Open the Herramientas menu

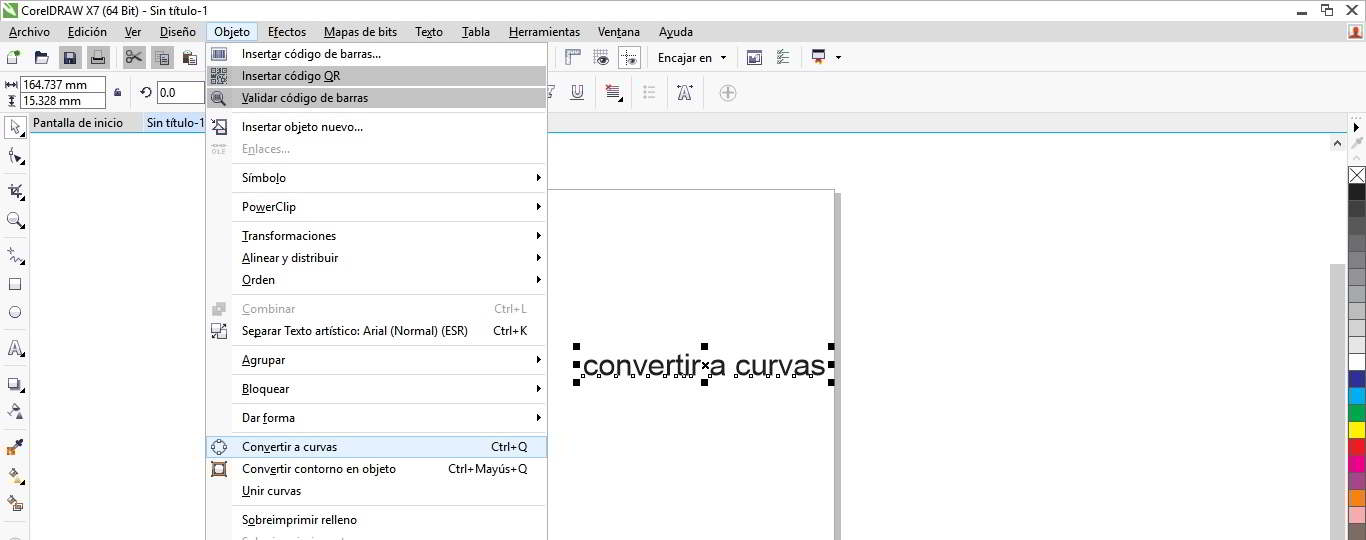coord(544,32)
